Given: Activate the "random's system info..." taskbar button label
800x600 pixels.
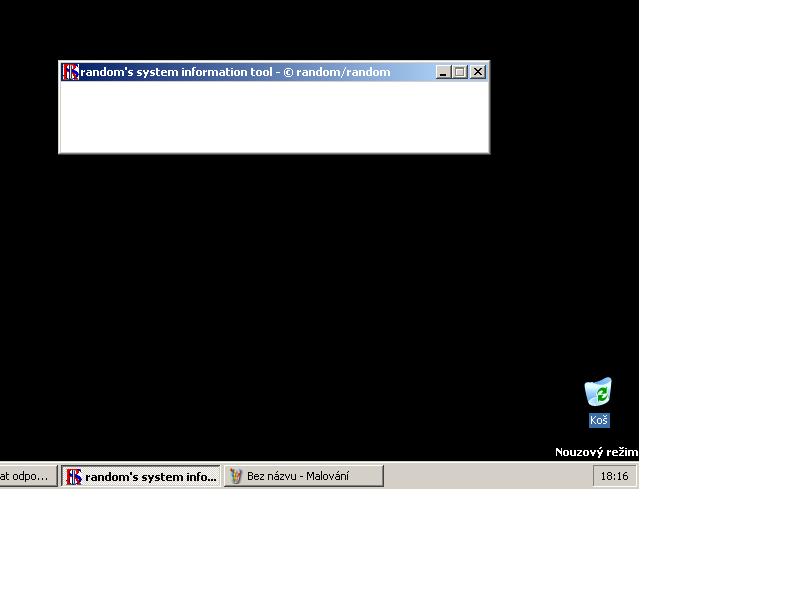Looking at the screenshot, I should (150, 477).
